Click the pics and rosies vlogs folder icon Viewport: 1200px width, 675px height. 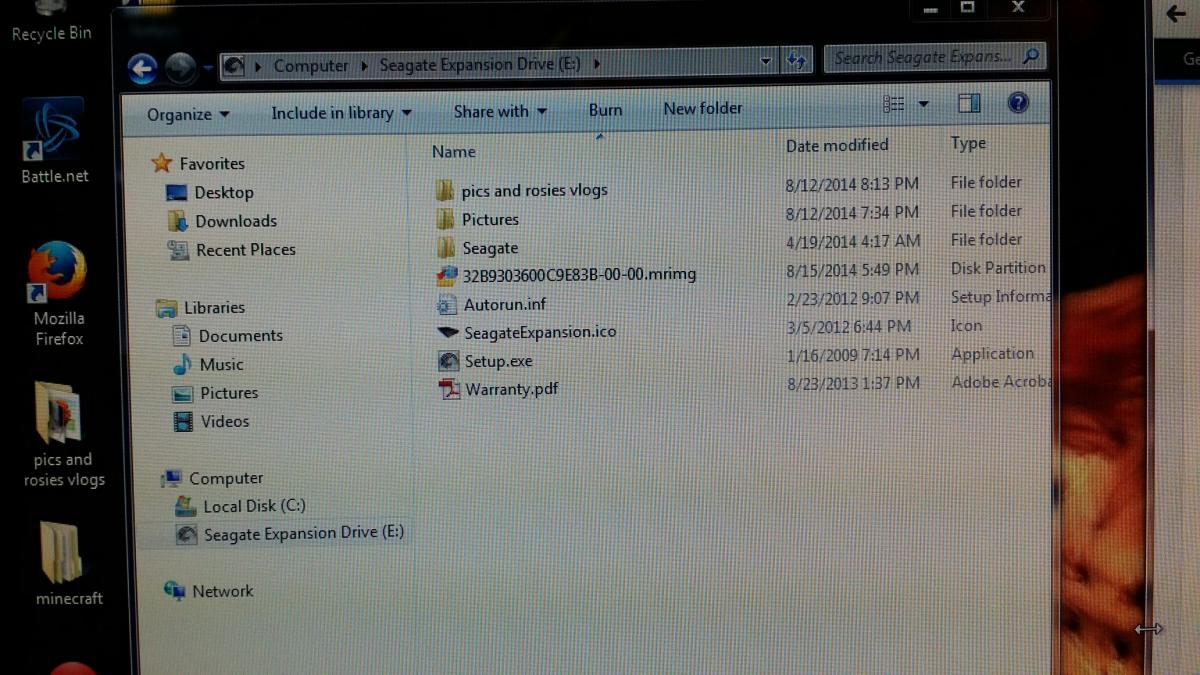(x=445, y=190)
